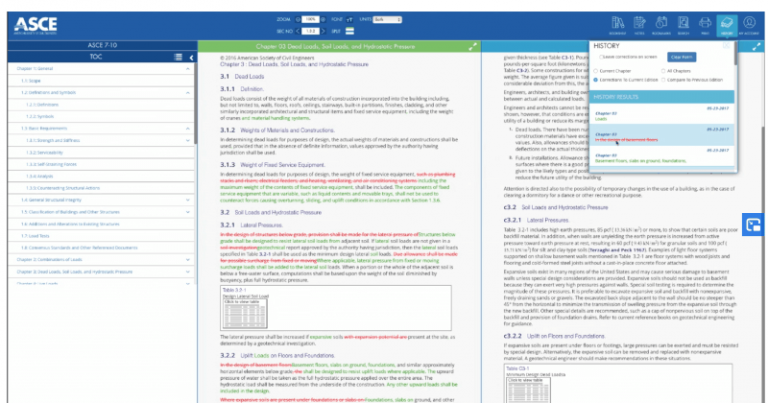This screenshot has height=403, width=768.
Task: Close the History panel
Action: 726,46
